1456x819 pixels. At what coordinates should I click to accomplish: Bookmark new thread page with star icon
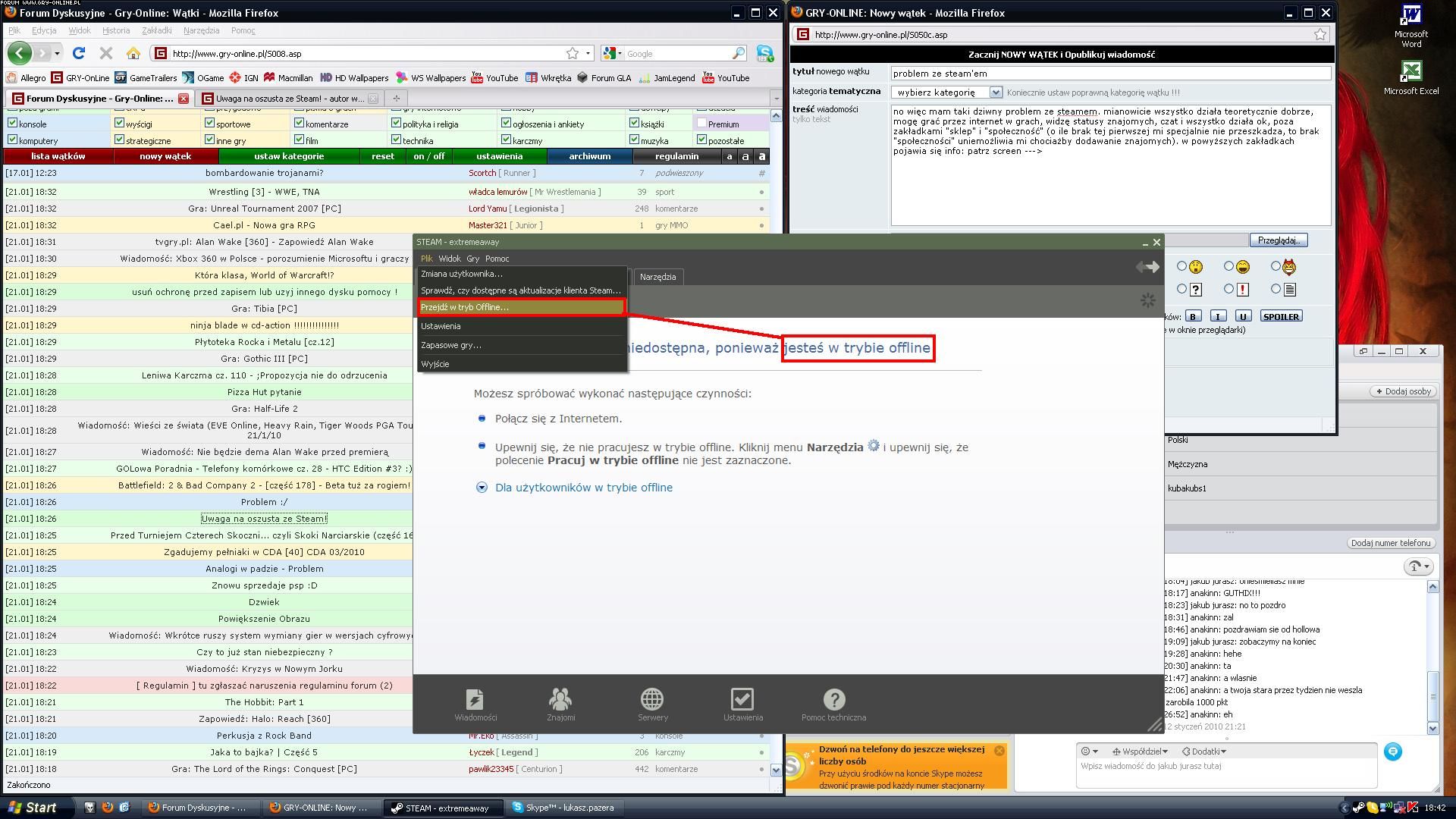[1320, 34]
